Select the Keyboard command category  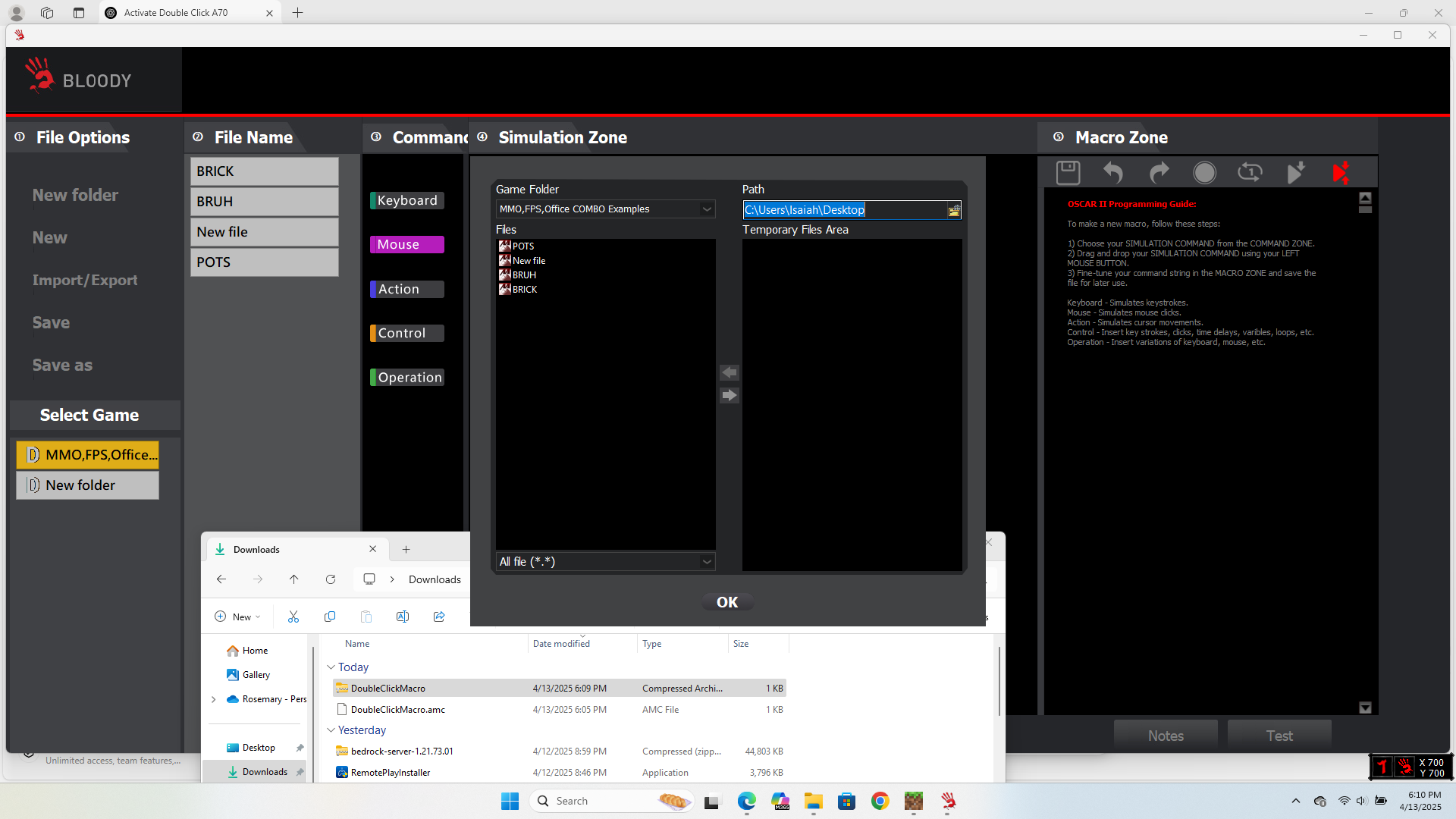click(x=407, y=200)
